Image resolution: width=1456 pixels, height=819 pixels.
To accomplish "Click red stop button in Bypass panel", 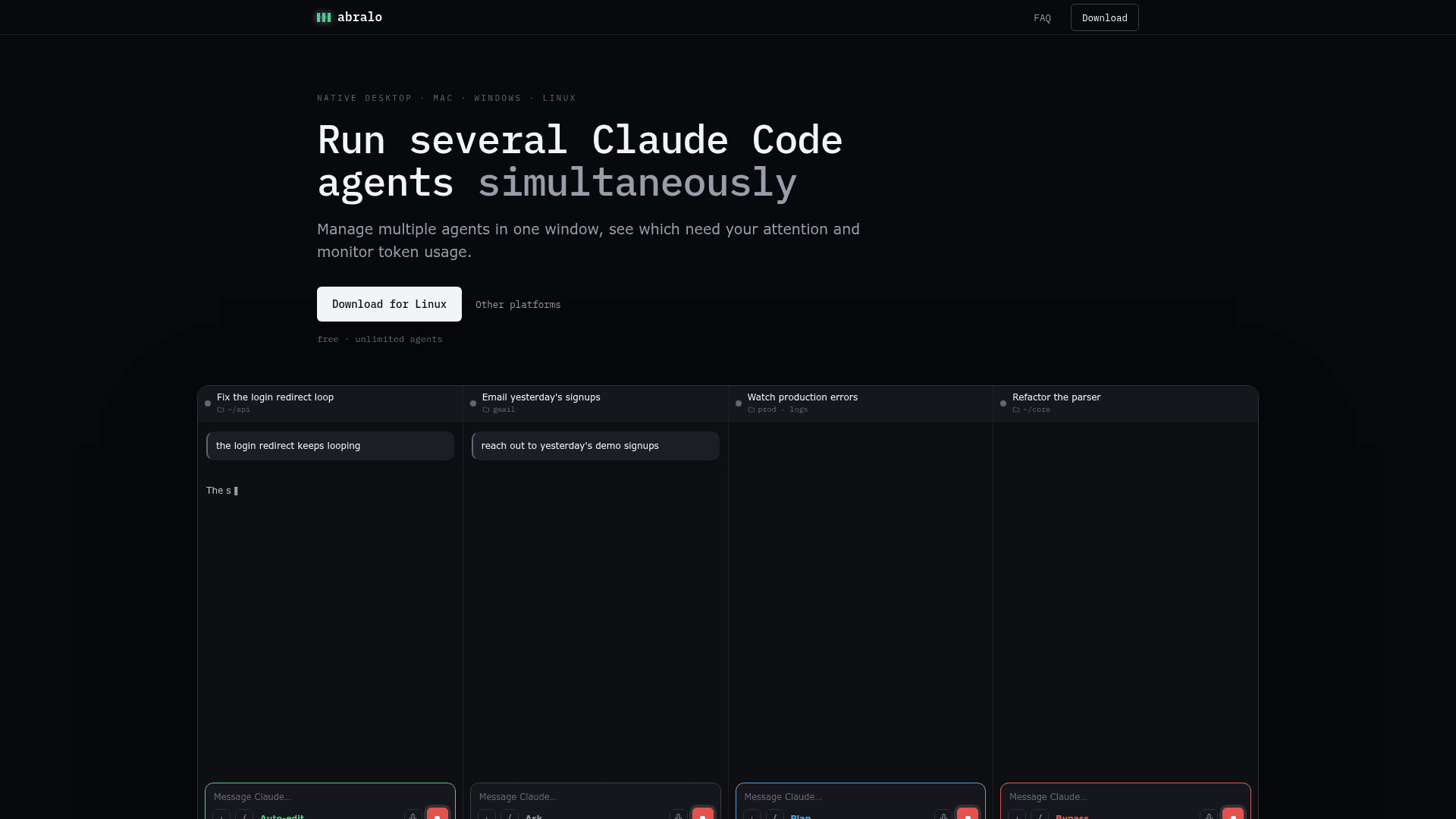I will click(1233, 814).
